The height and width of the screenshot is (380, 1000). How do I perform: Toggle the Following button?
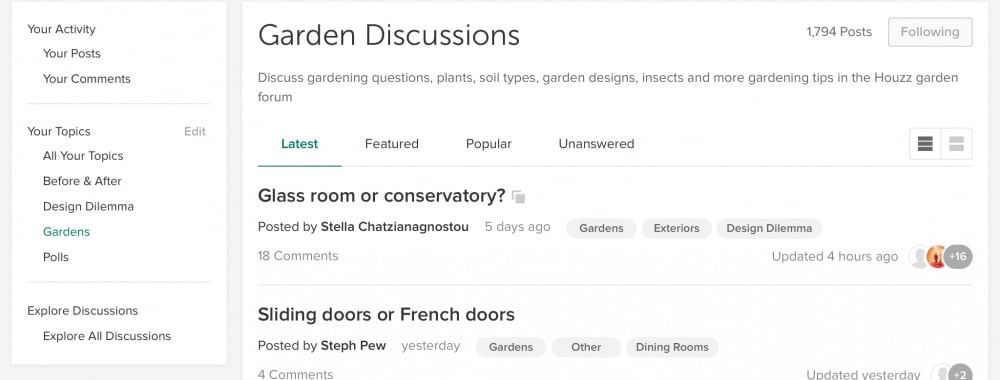[x=930, y=32]
